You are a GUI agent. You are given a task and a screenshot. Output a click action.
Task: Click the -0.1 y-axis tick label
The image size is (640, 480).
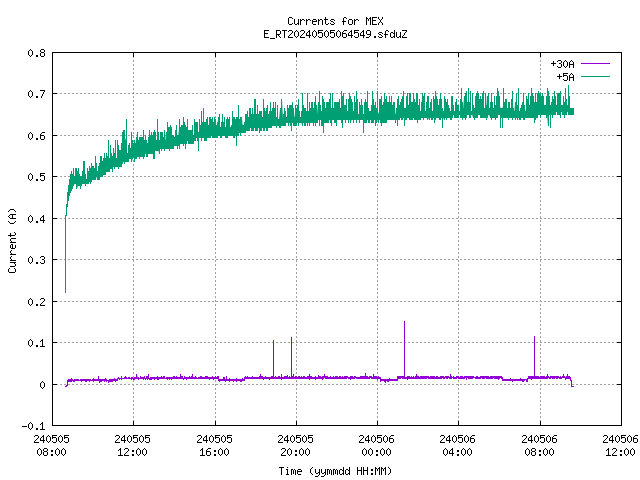point(33,426)
